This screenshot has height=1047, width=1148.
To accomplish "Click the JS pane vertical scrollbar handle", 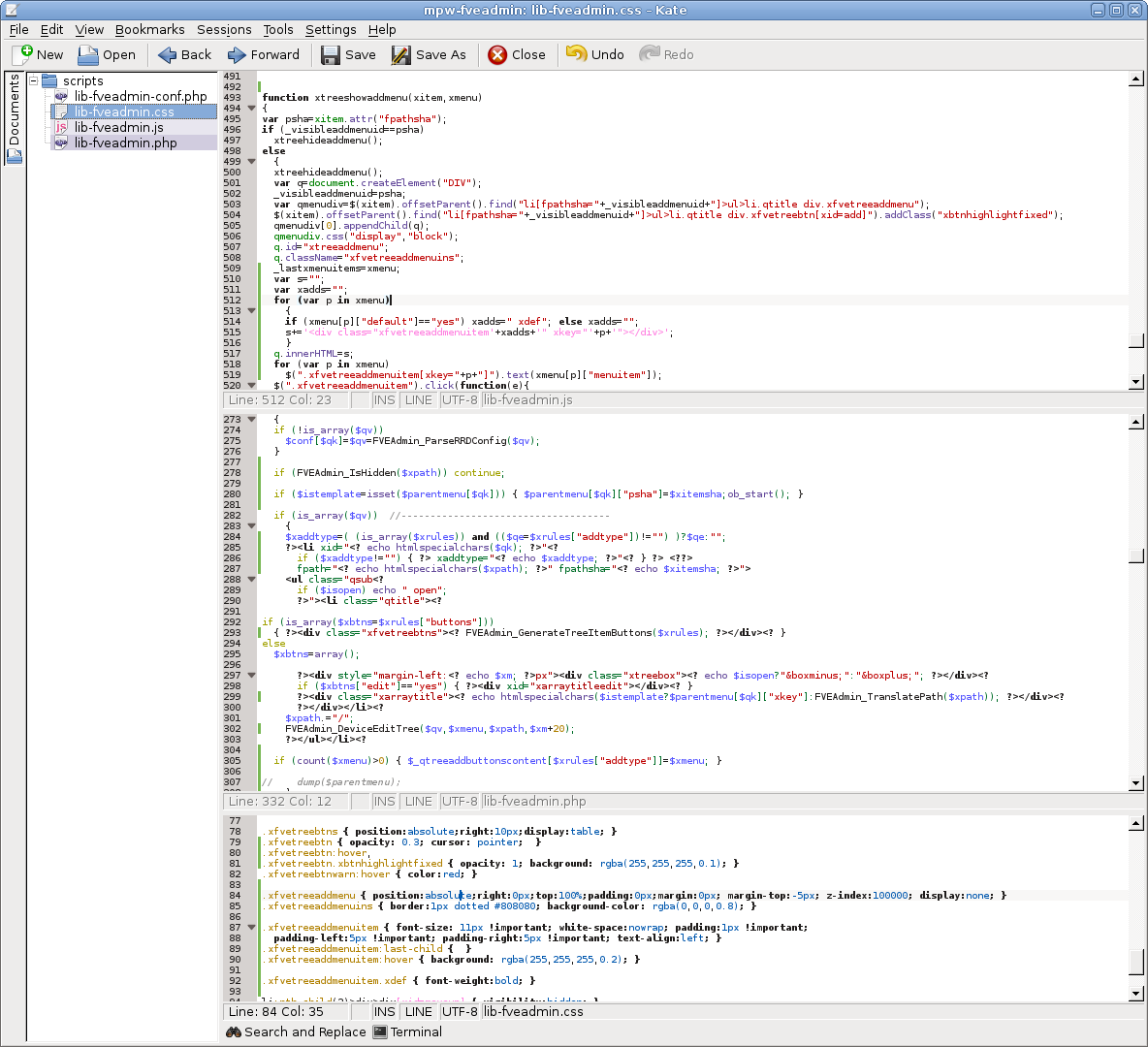I will [1136, 340].
